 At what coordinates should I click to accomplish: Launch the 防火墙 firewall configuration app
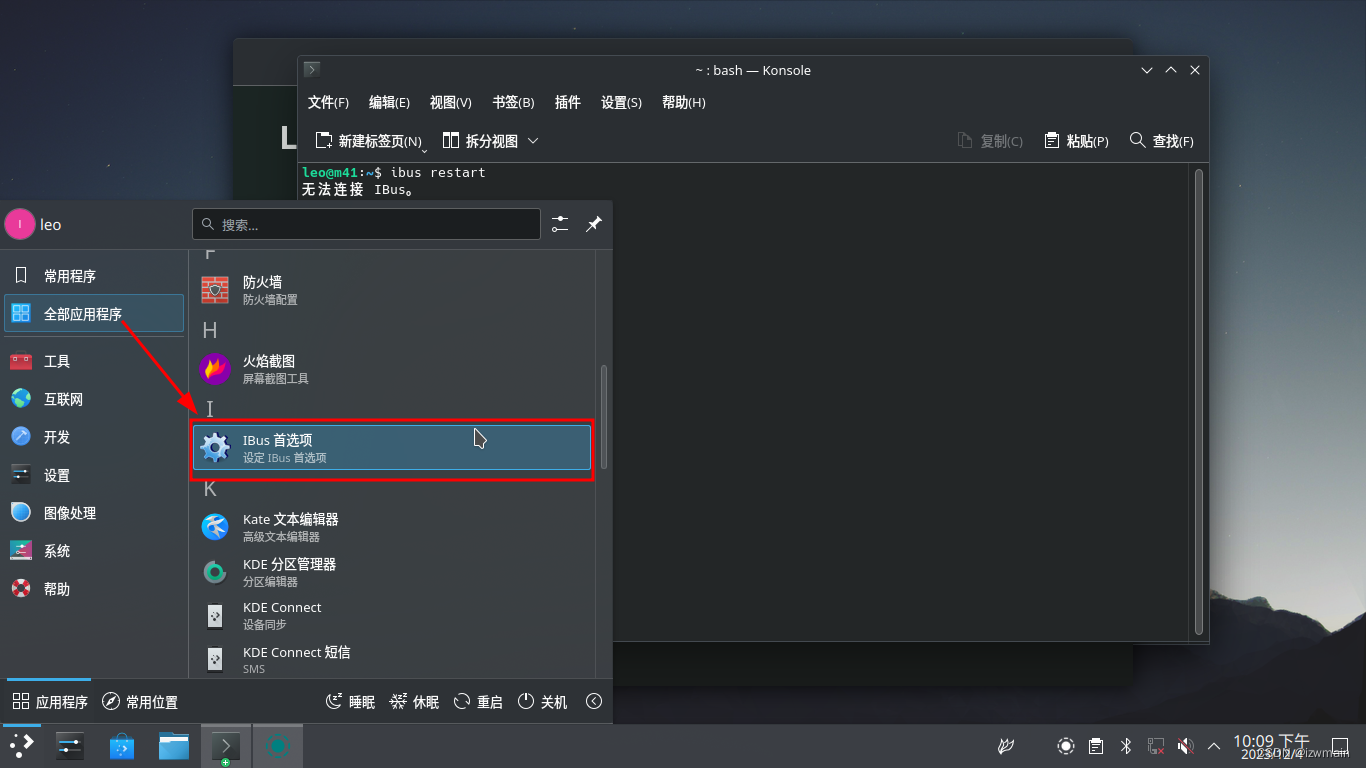pos(392,290)
